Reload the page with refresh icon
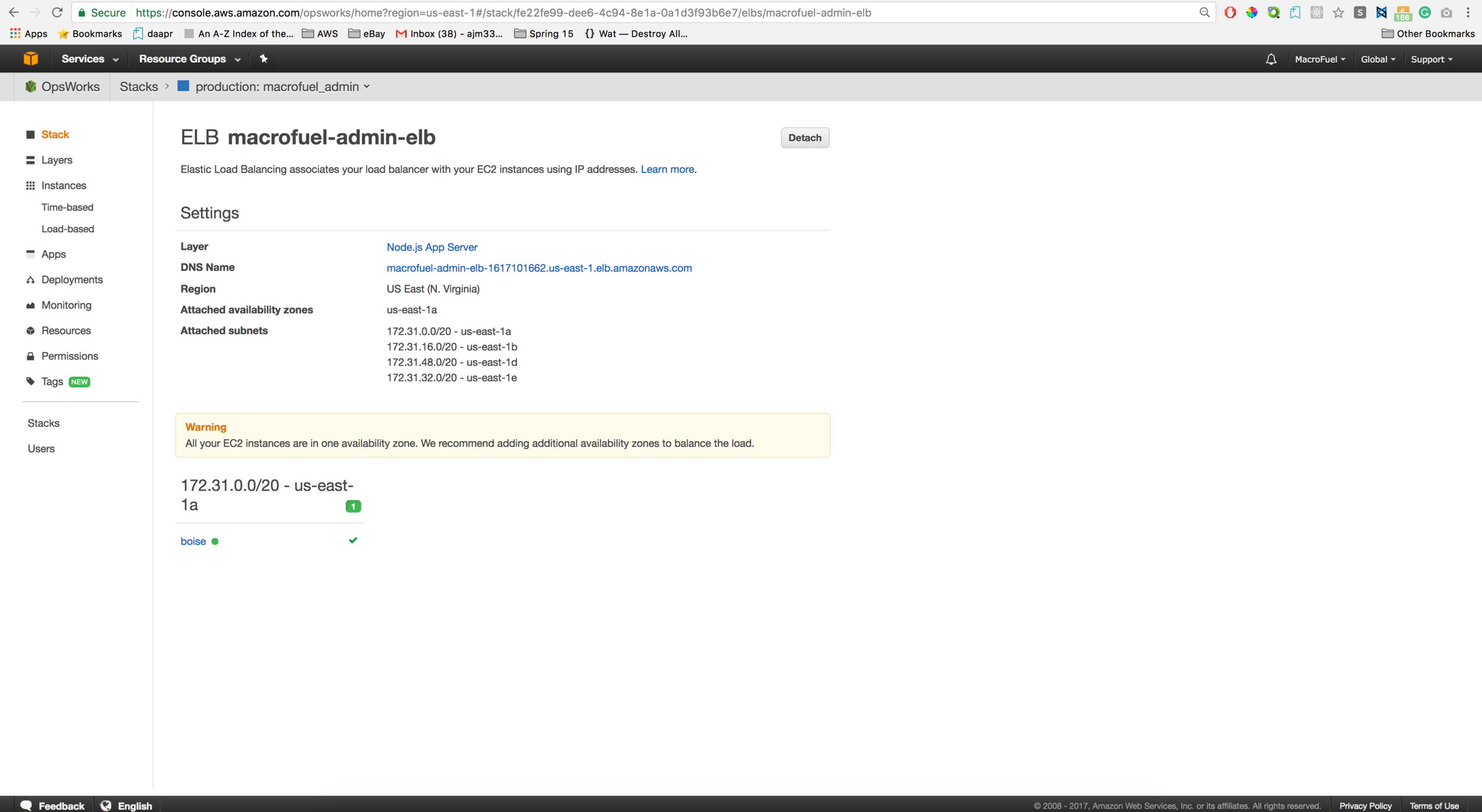This screenshot has height=812, width=1482. [57, 12]
